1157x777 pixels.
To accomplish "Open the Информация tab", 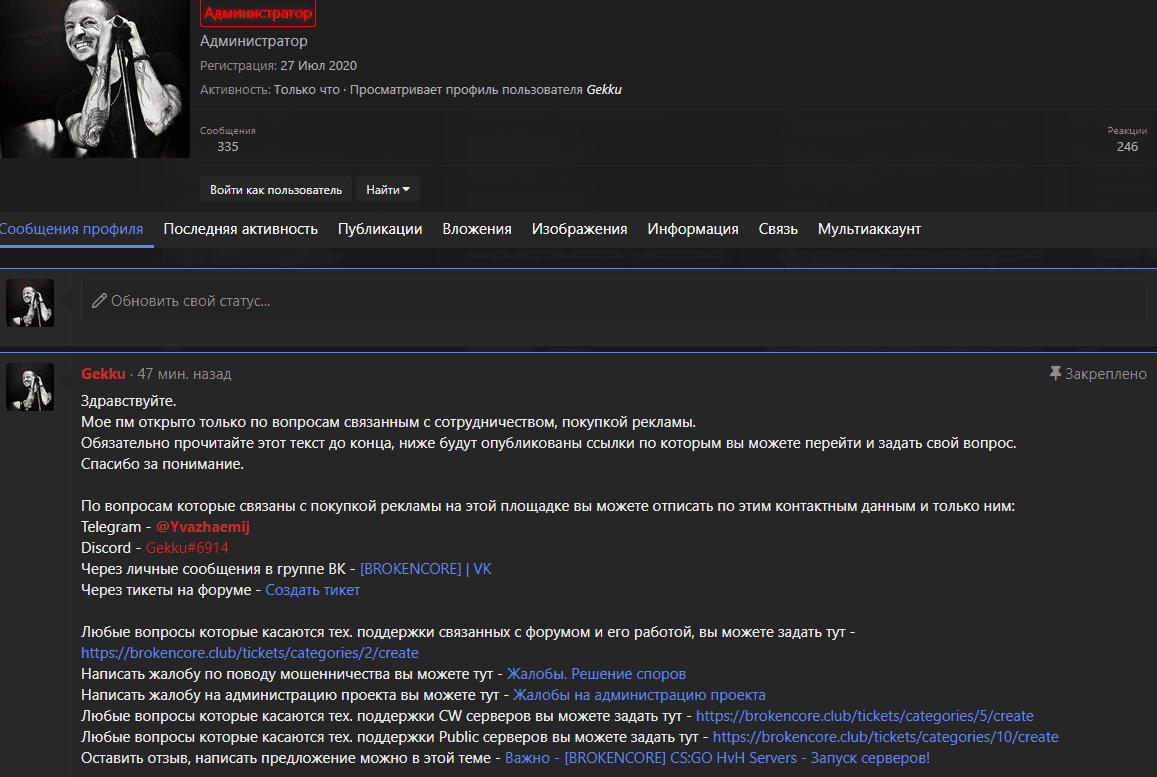I will point(693,229).
